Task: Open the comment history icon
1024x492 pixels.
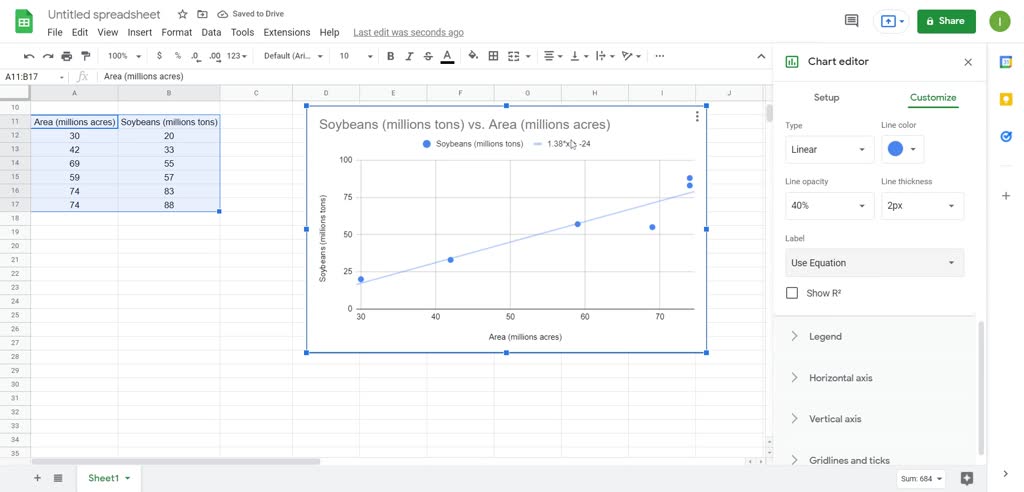Action: coord(851,21)
